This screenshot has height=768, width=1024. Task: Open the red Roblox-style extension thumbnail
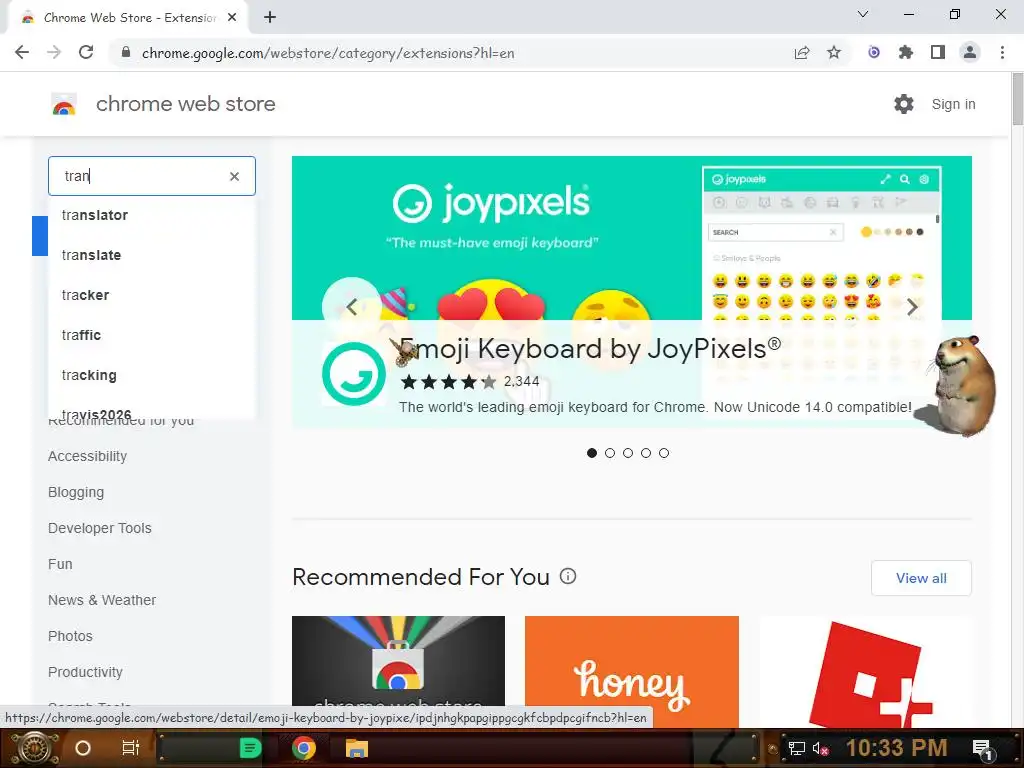pyautogui.click(x=865, y=671)
